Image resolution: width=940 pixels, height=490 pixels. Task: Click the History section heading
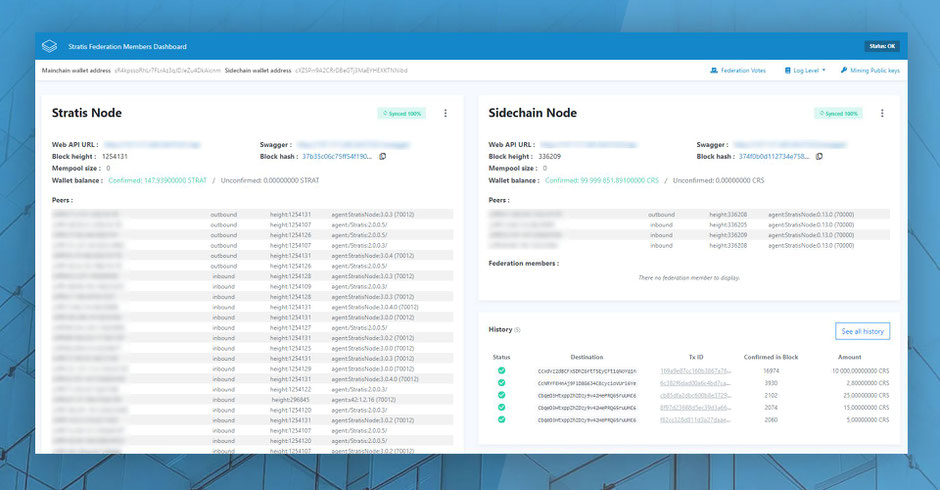click(x=500, y=329)
